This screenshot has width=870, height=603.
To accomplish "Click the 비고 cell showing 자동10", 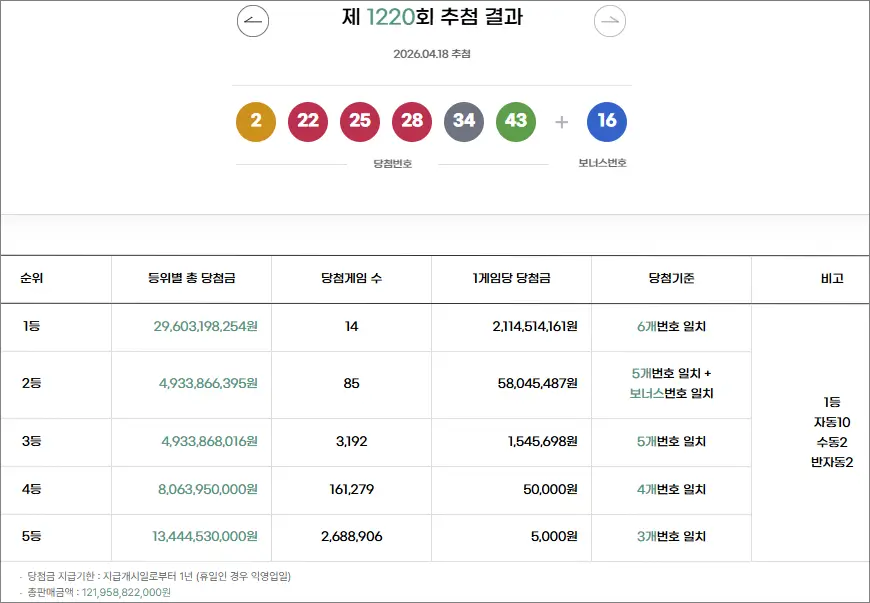I will (x=831, y=423).
